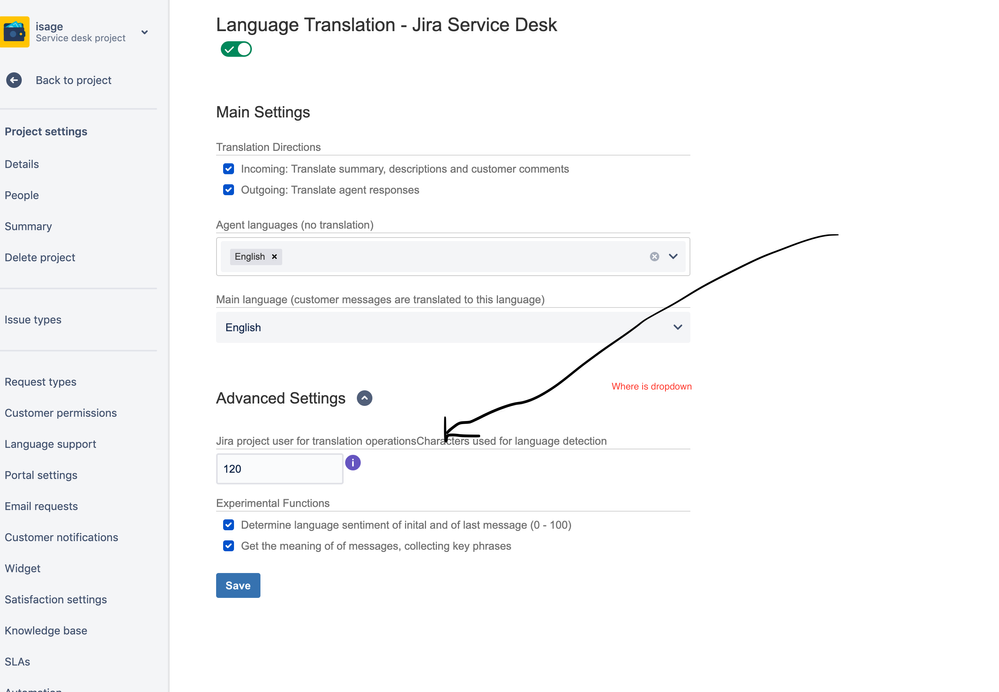This screenshot has height=692, width=999.
Task: Open Customer notifications settings
Action: pyautogui.click(x=61, y=537)
